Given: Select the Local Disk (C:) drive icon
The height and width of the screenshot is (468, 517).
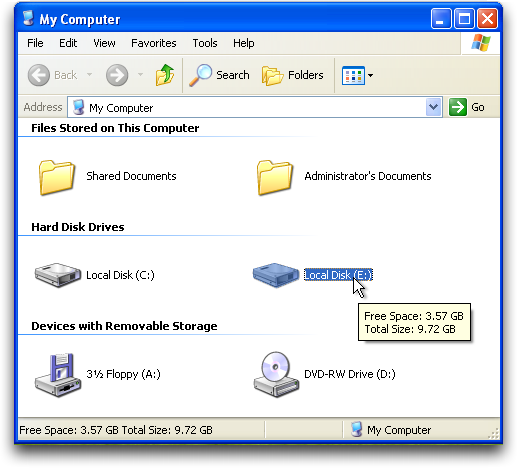Looking at the screenshot, I should click(58, 275).
